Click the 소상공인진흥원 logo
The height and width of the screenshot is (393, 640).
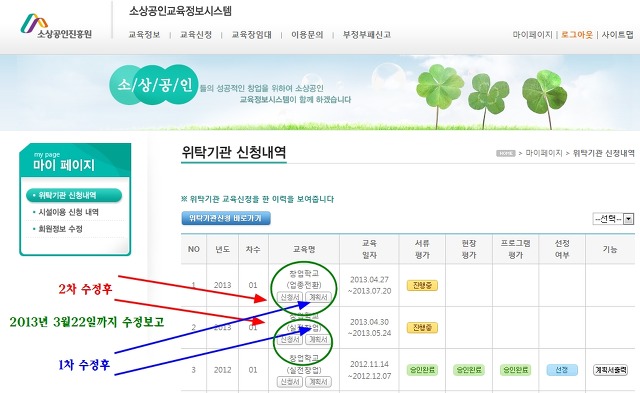coord(56,26)
